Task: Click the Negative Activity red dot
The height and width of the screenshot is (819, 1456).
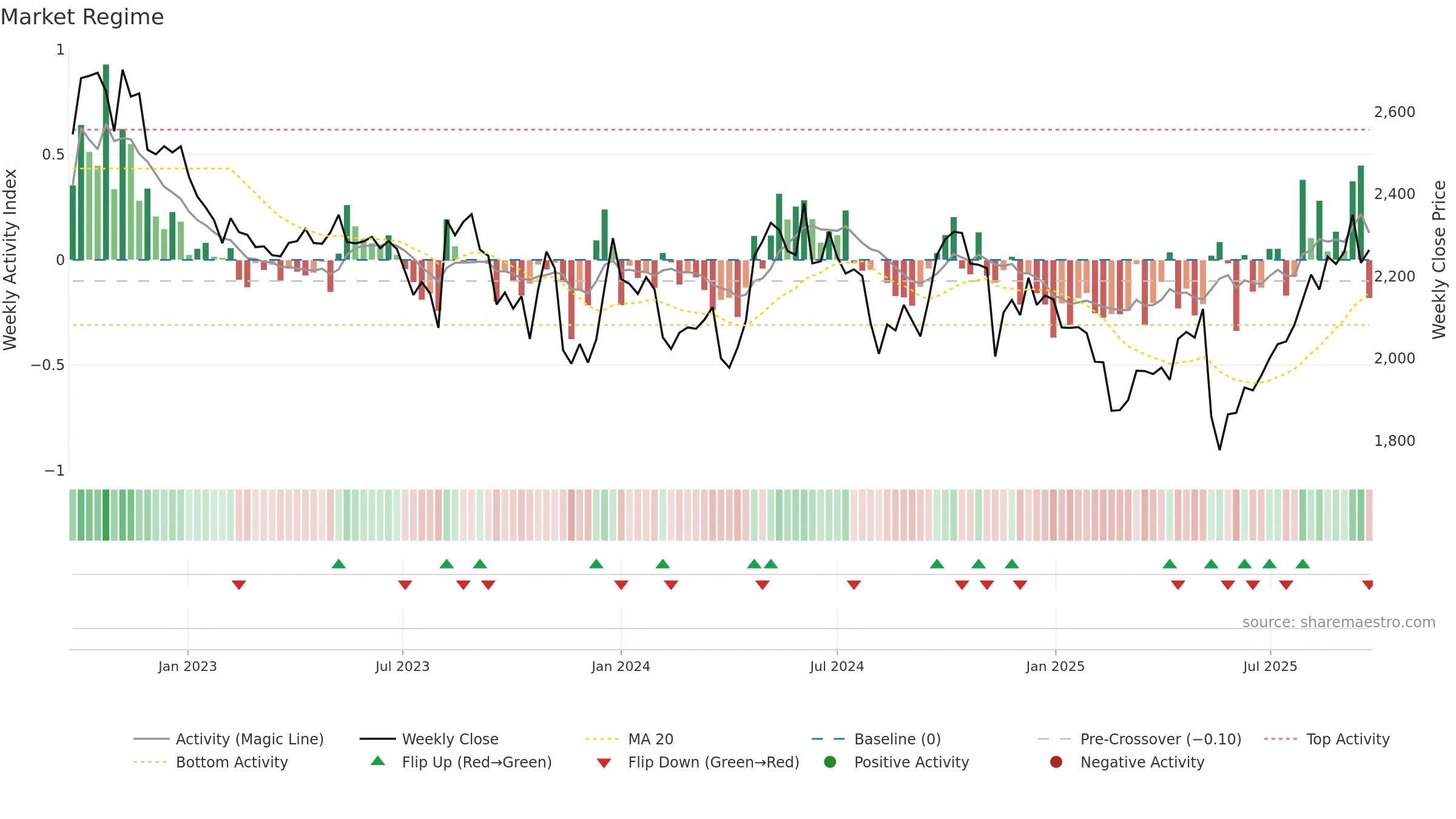Action: [1056, 762]
